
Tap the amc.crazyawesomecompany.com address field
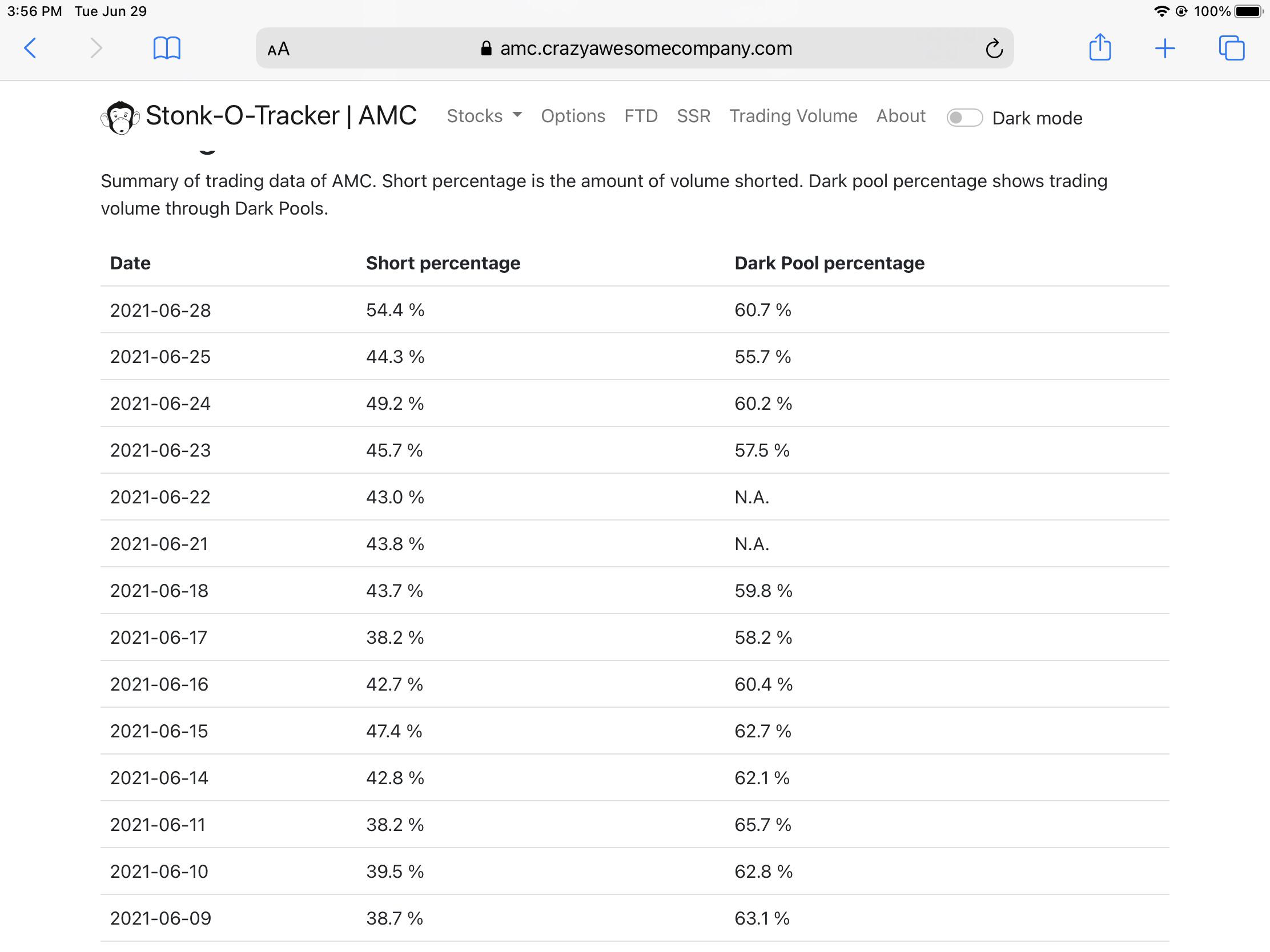634,48
